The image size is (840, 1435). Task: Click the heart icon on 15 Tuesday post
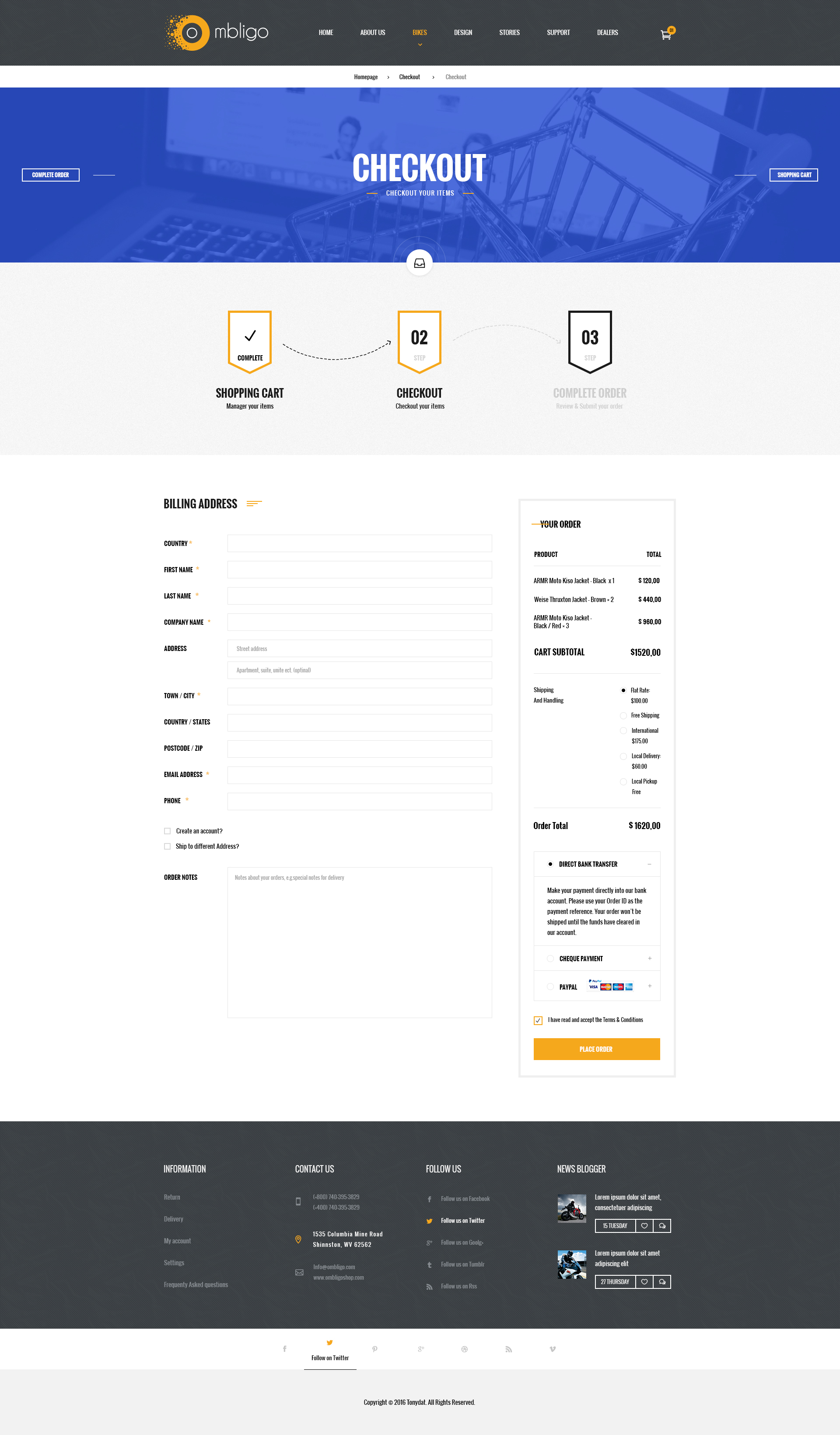[x=644, y=1226]
